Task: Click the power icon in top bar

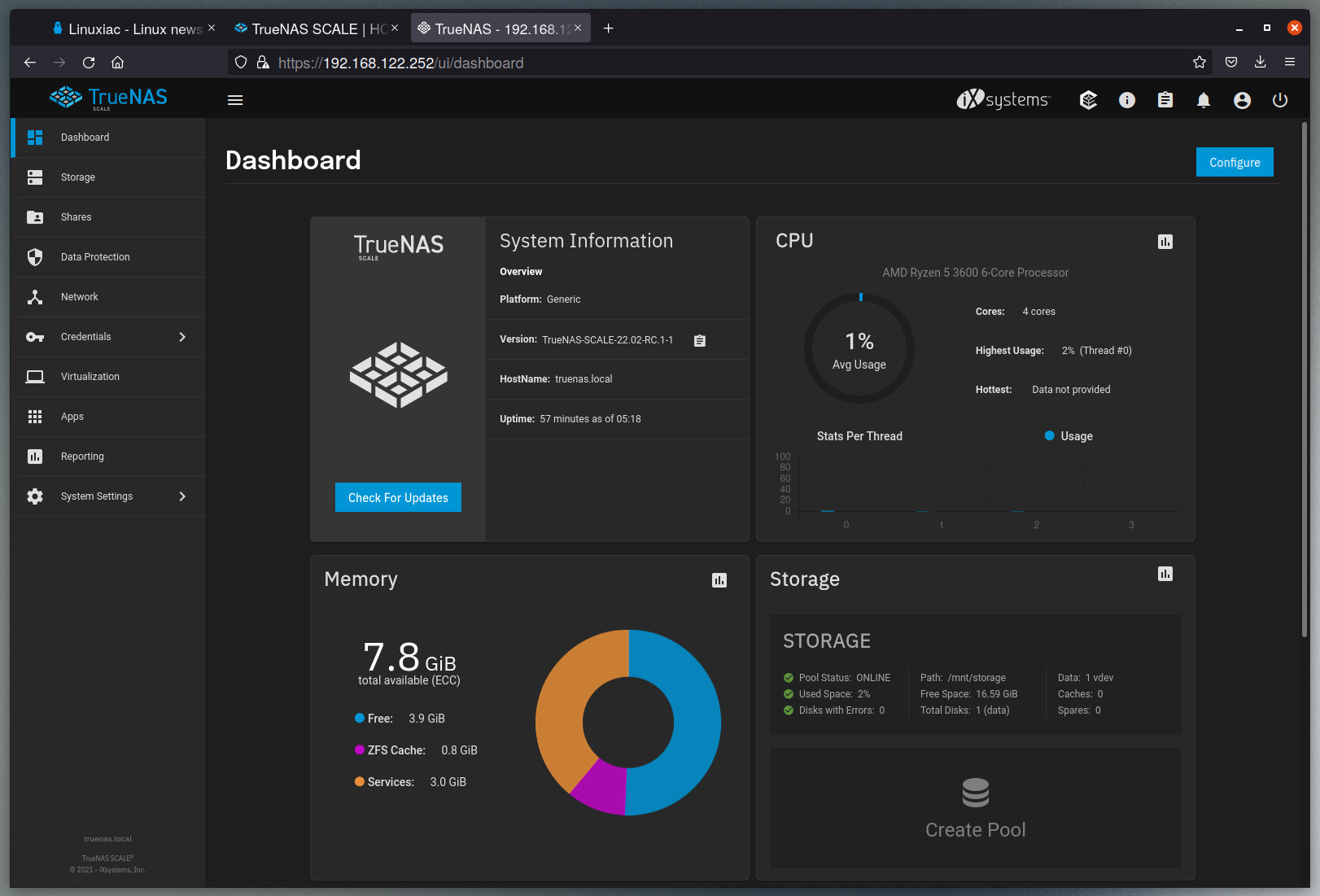Action: pos(1279,100)
